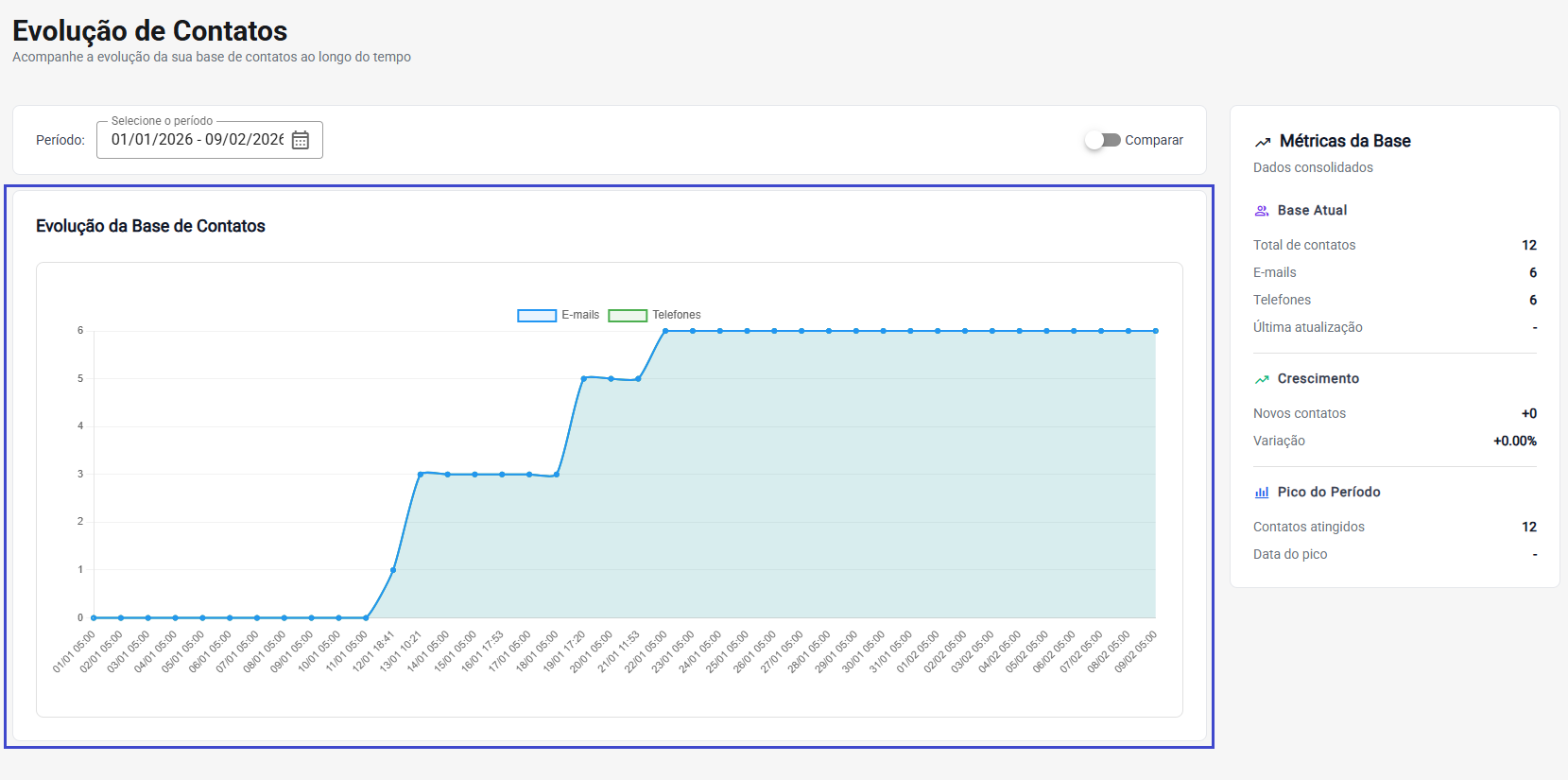Viewport: 1568px width, 780px height.
Task: Click the data point at 13/01 10:21
Action: [421, 474]
